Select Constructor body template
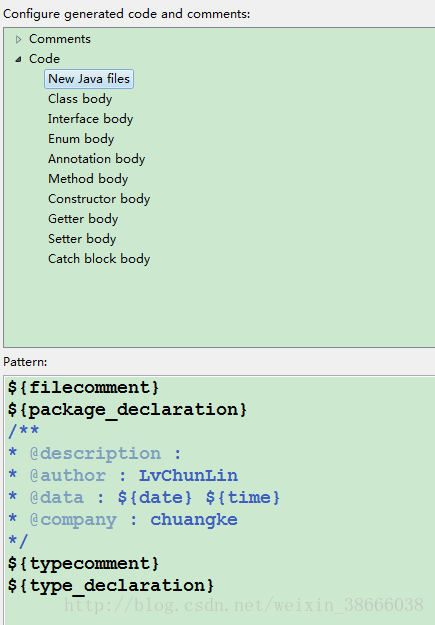 click(x=99, y=199)
